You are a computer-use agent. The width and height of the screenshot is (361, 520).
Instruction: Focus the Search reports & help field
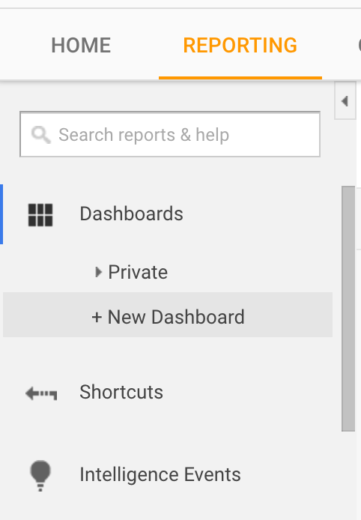[x=170, y=134]
